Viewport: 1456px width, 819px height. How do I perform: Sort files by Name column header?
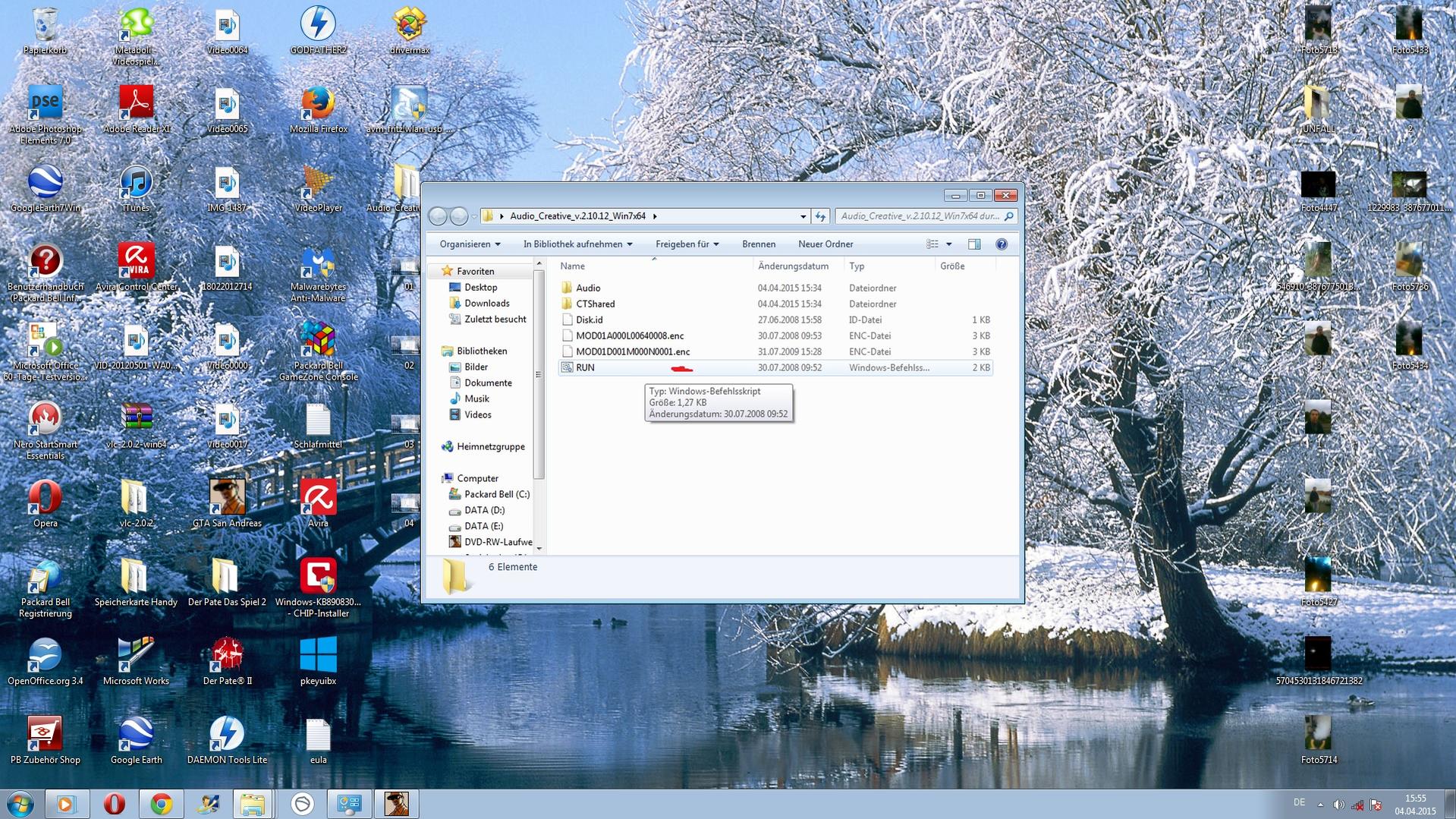pos(654,266)
